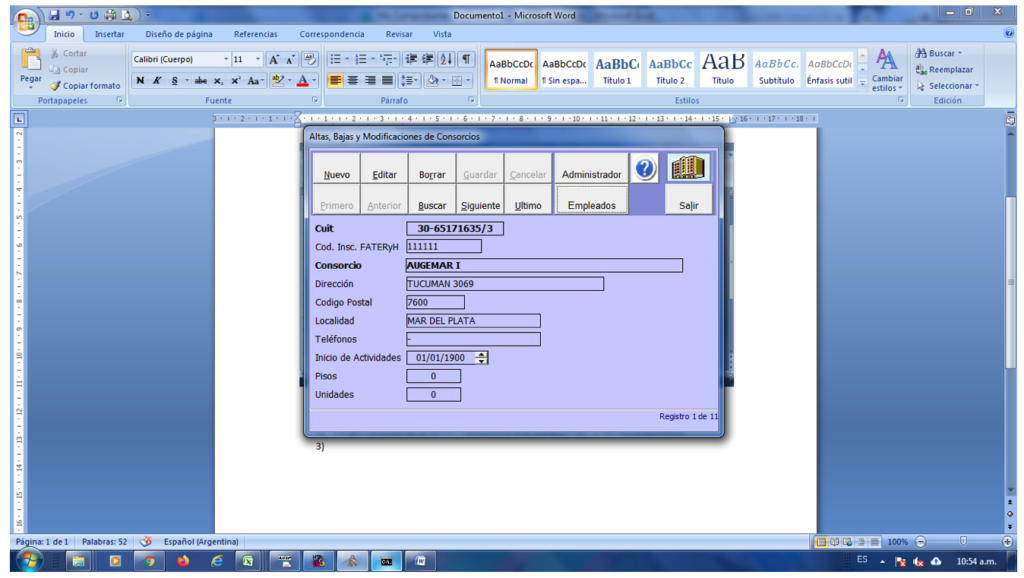Toggle show paragraph marks (¶) button
Image resolution: width=1024 pixels, height=578 pixels.
(466, 59)
